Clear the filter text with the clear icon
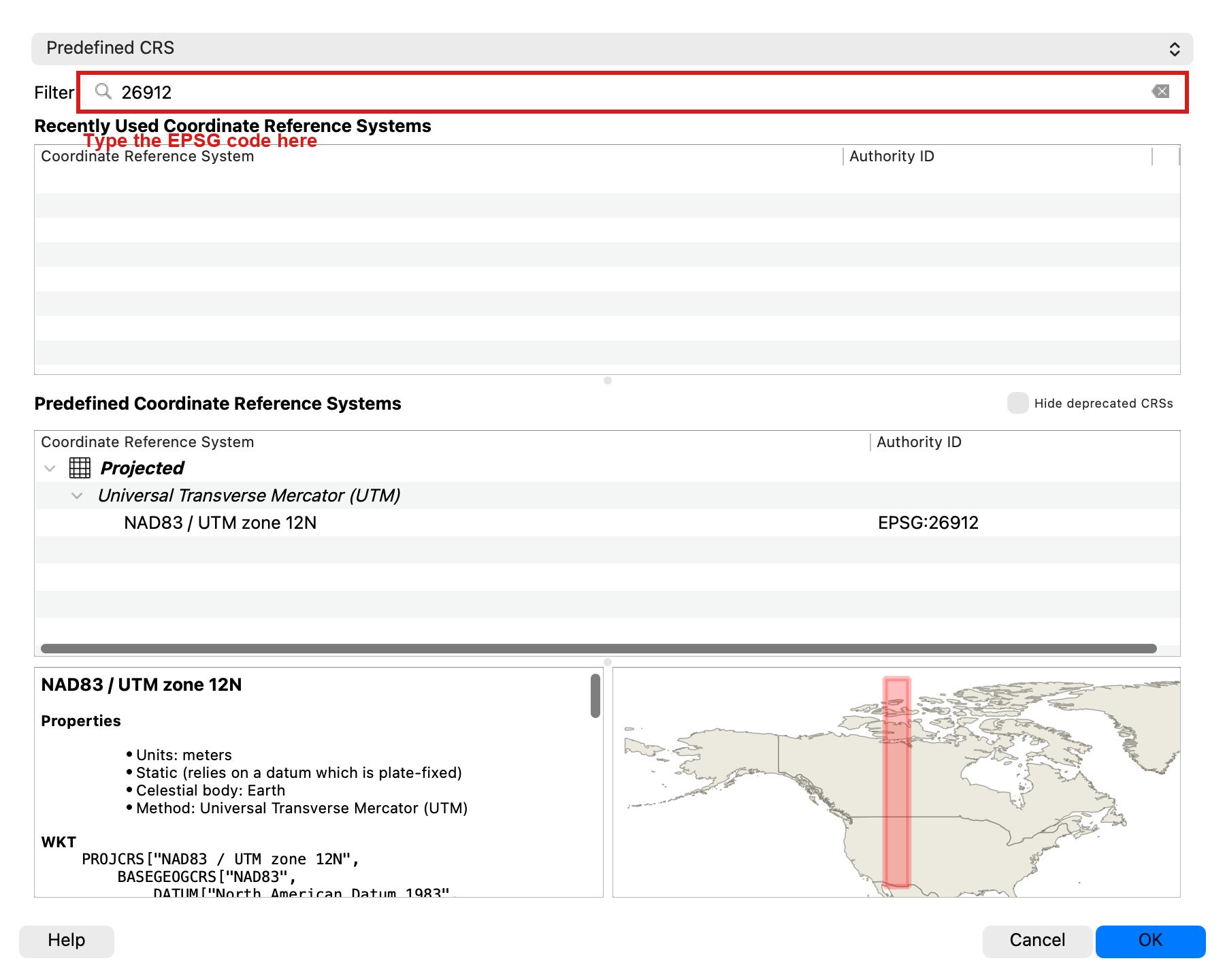 point(1160,91)
